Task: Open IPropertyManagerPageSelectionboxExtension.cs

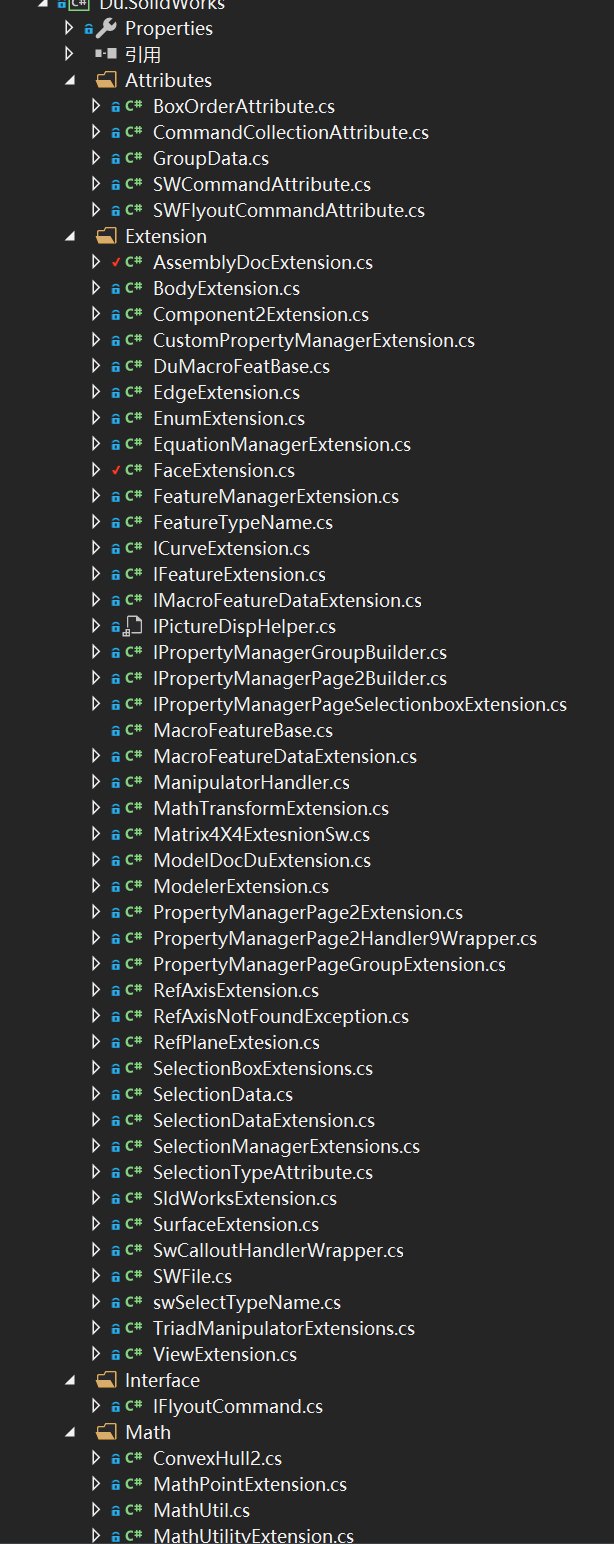Action: point(360,704)
